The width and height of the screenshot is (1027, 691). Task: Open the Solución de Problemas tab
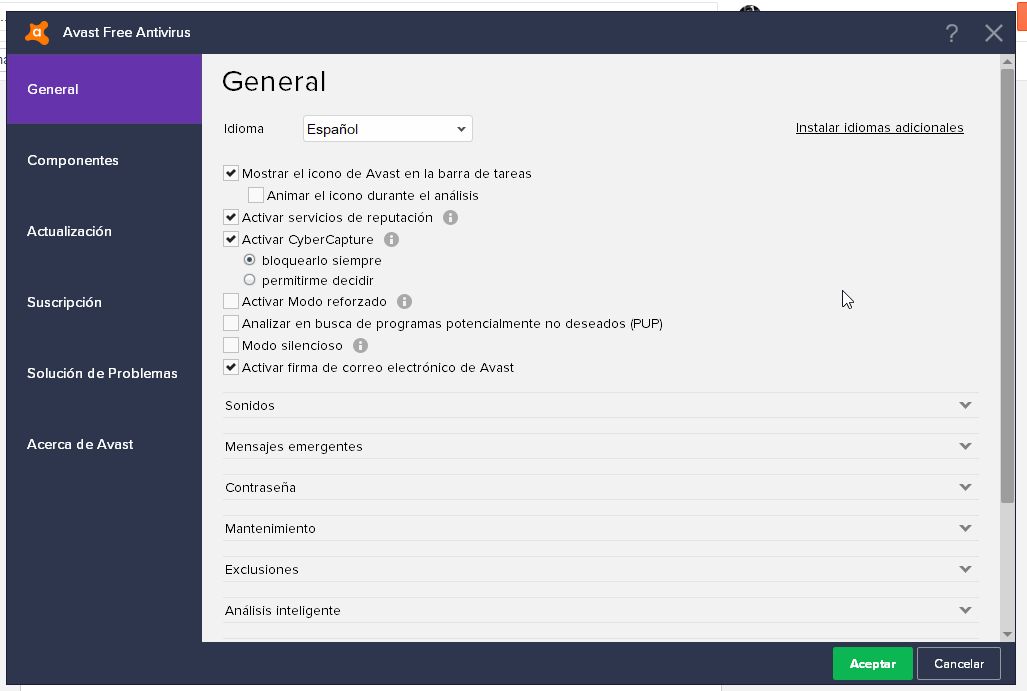click(x=102, y=373)
